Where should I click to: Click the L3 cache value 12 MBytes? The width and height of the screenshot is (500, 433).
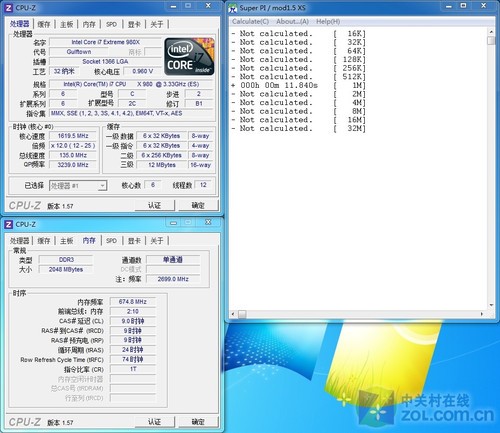point(162,165)
